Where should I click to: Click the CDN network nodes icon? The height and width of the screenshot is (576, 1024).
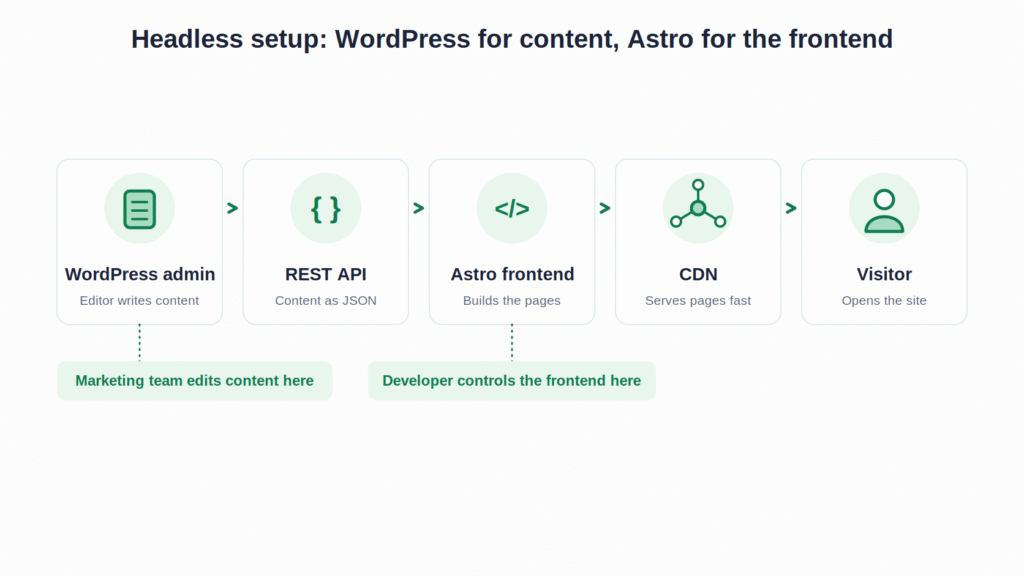[698, 204]
